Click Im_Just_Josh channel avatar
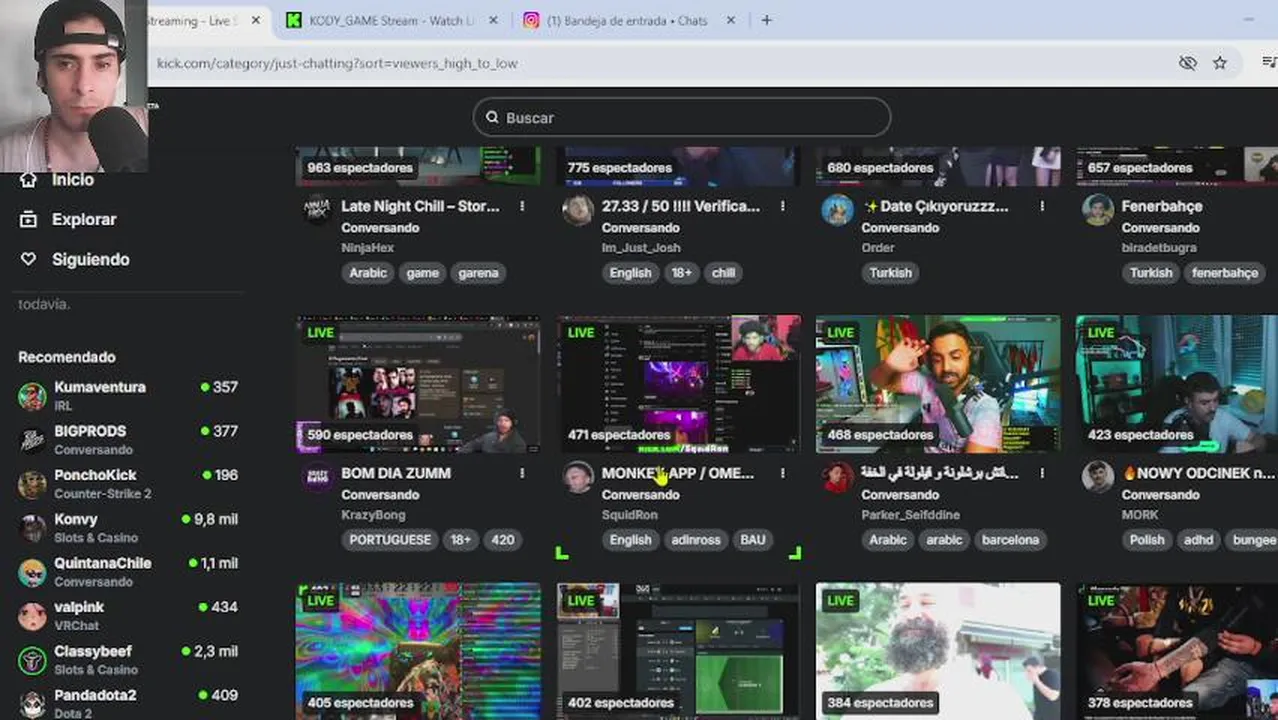 [x=578, y=210]
